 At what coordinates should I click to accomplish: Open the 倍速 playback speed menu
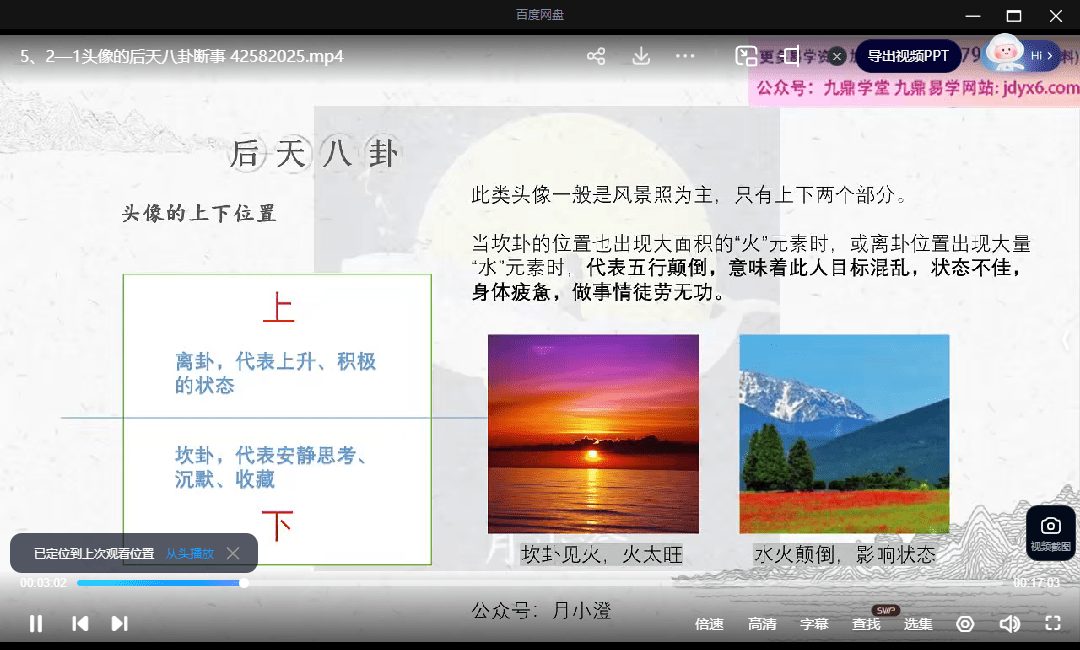(x=709, y=624)
